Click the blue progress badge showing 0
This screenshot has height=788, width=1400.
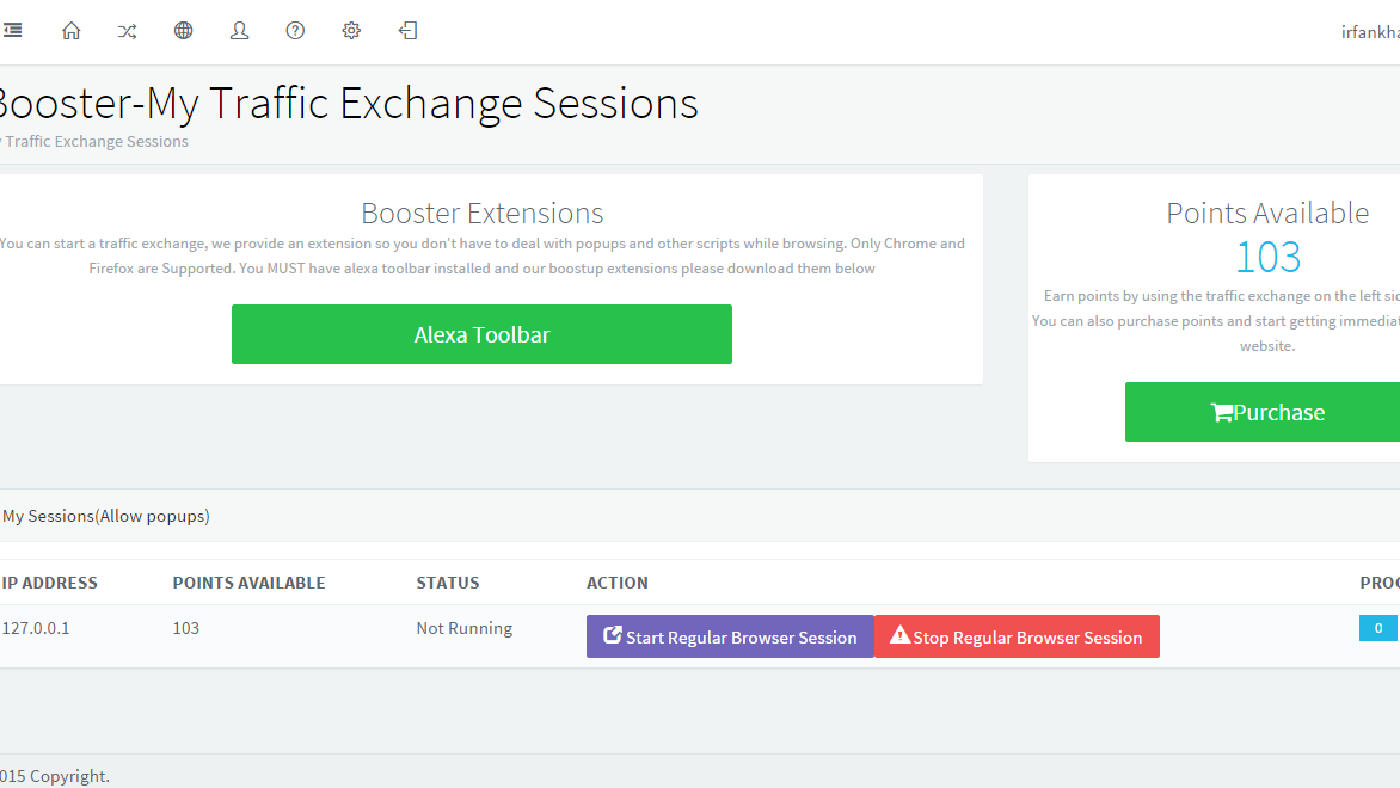coord(1378,628)
